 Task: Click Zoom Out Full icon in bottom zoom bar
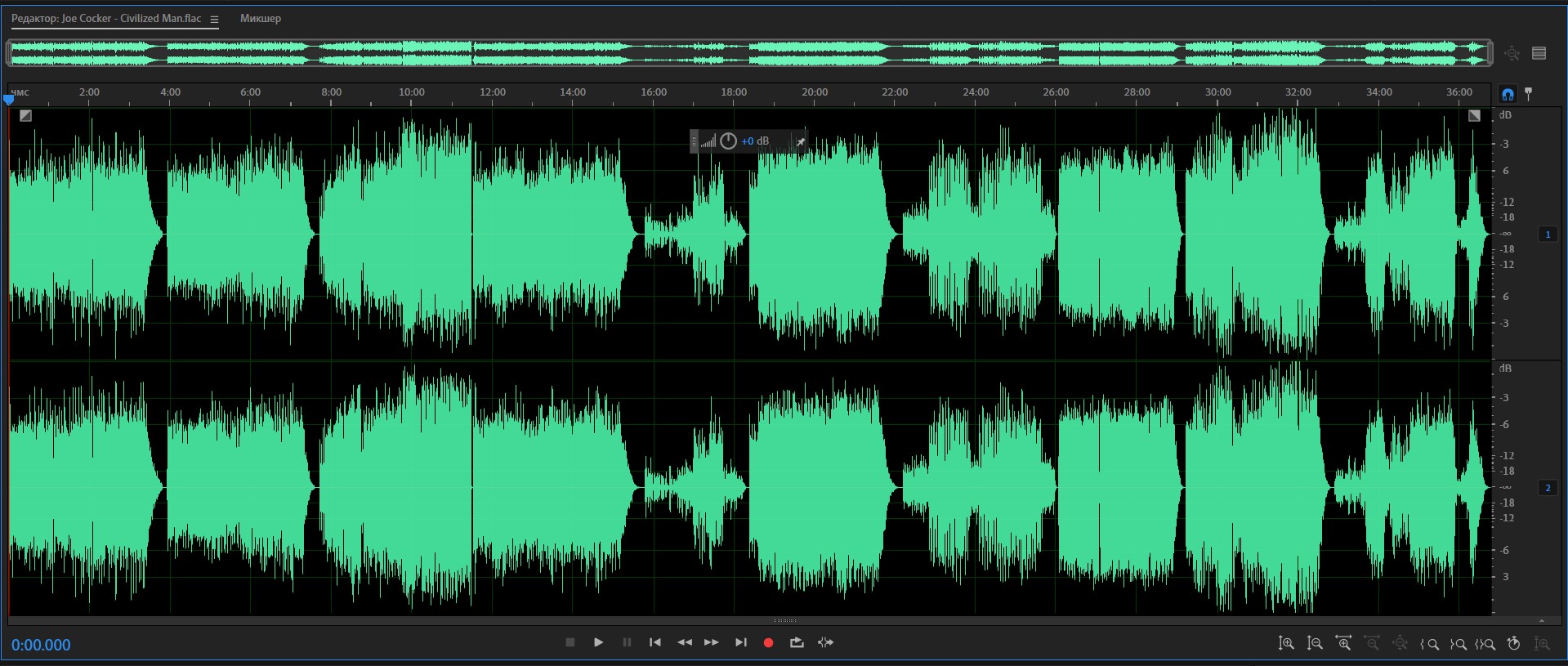click(1400, 644)
